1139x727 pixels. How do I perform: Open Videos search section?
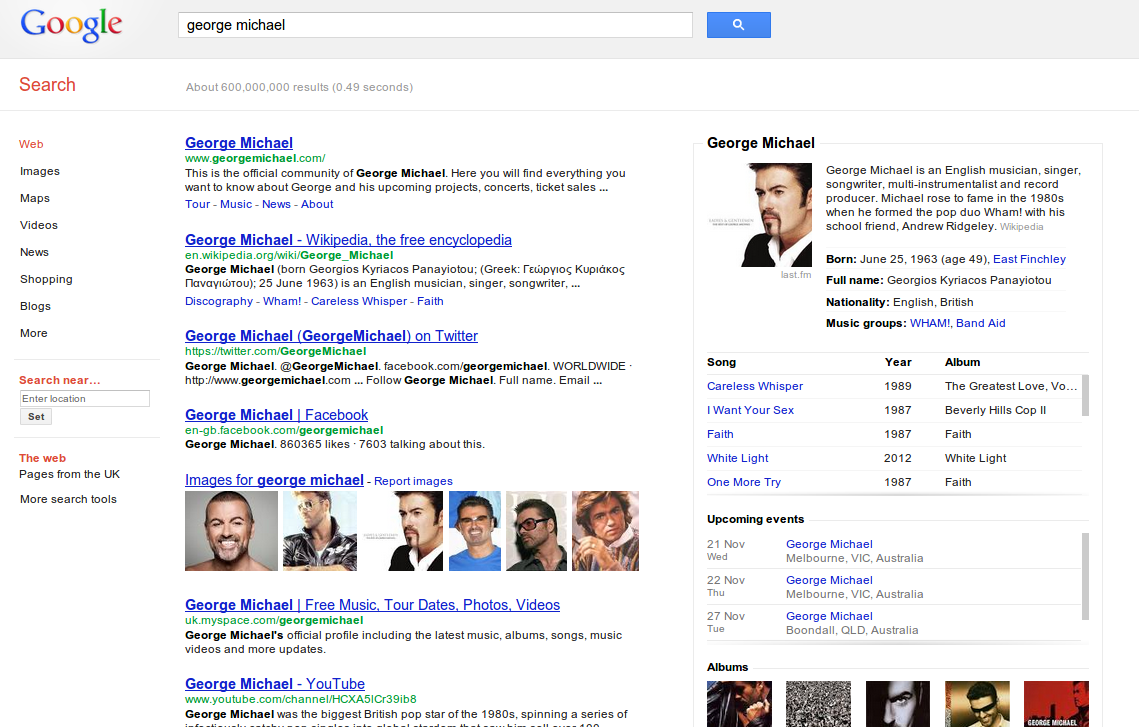[x=38, y=224]
